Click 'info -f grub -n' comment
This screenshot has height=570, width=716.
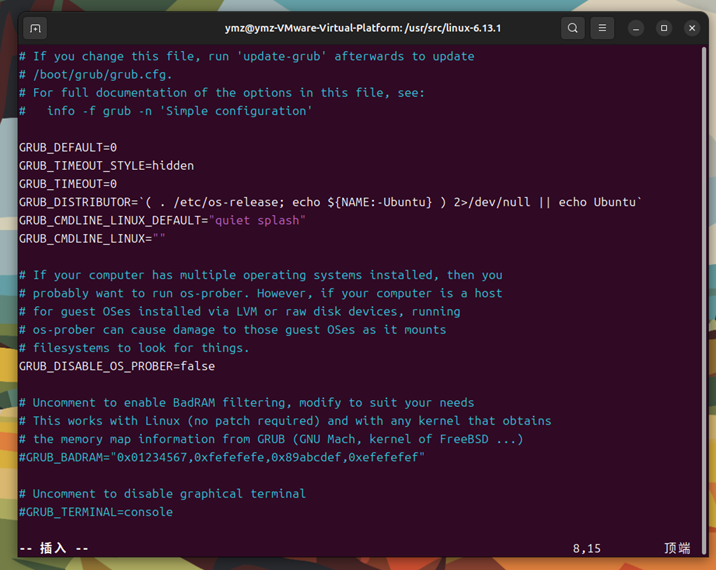pyautogui.click(x=166, y=111)
